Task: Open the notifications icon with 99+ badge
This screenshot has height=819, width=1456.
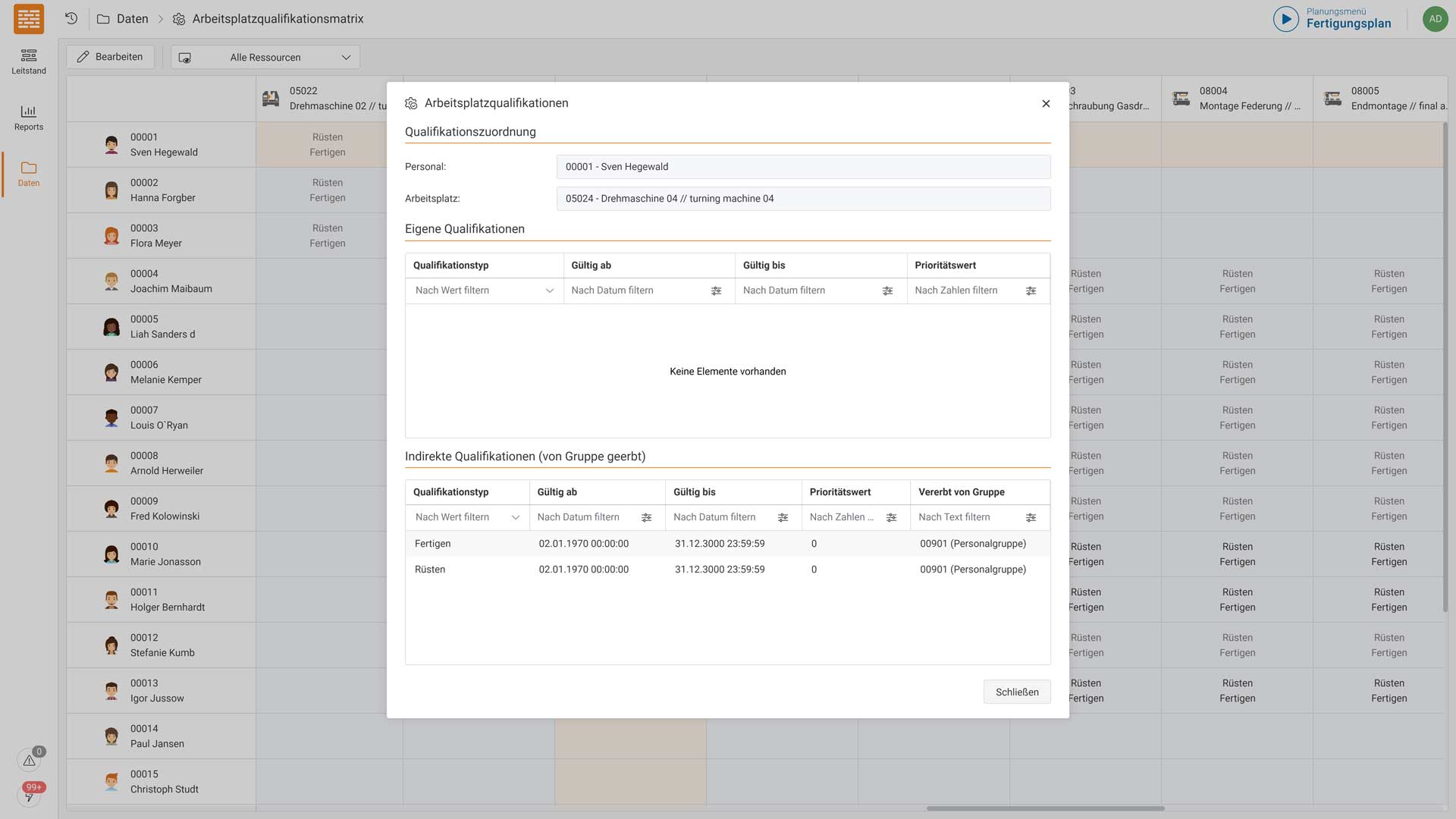Action: click(29, 795)
